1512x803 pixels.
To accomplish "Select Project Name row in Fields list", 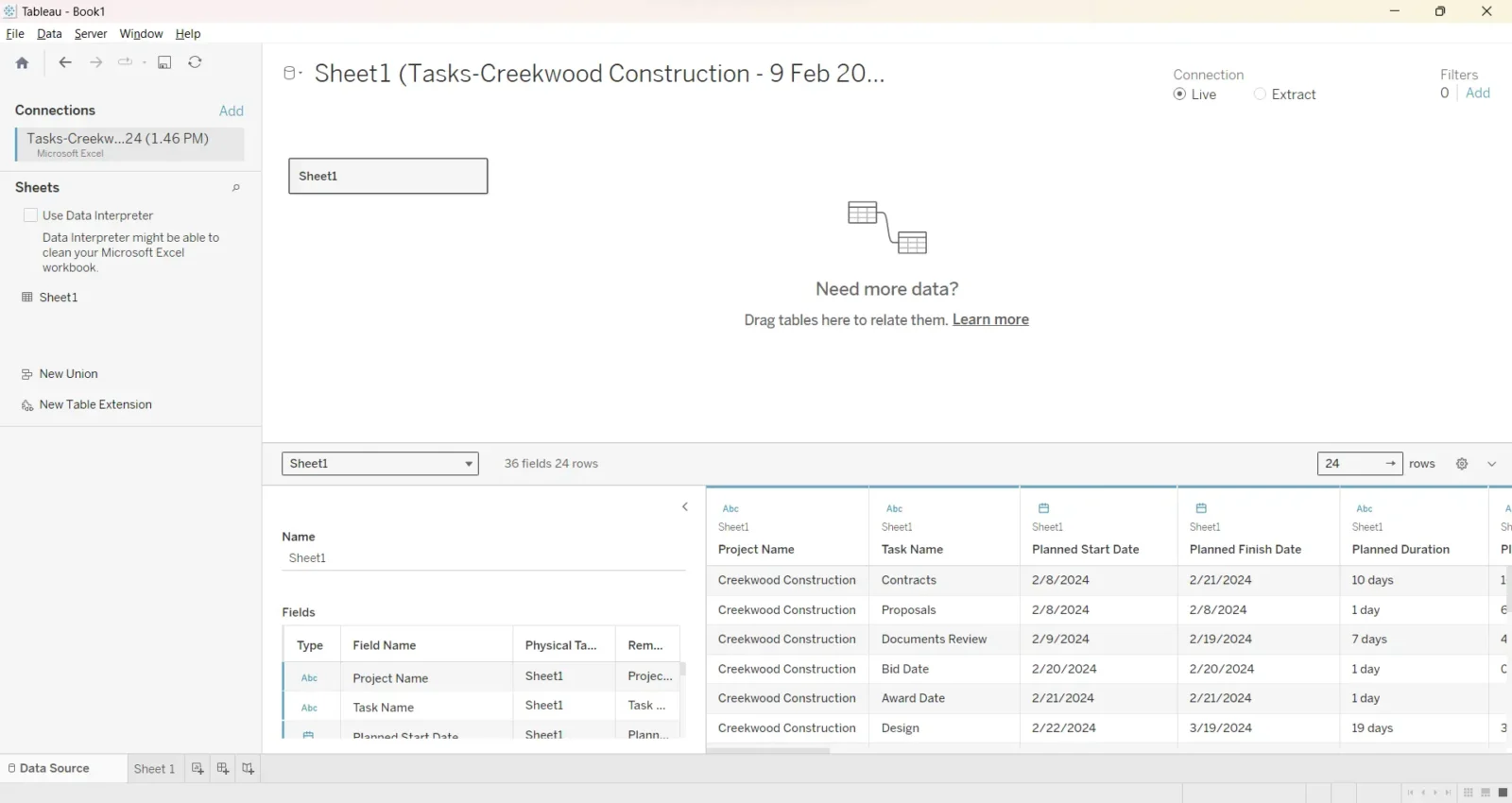I will click(x=481, y=677).
